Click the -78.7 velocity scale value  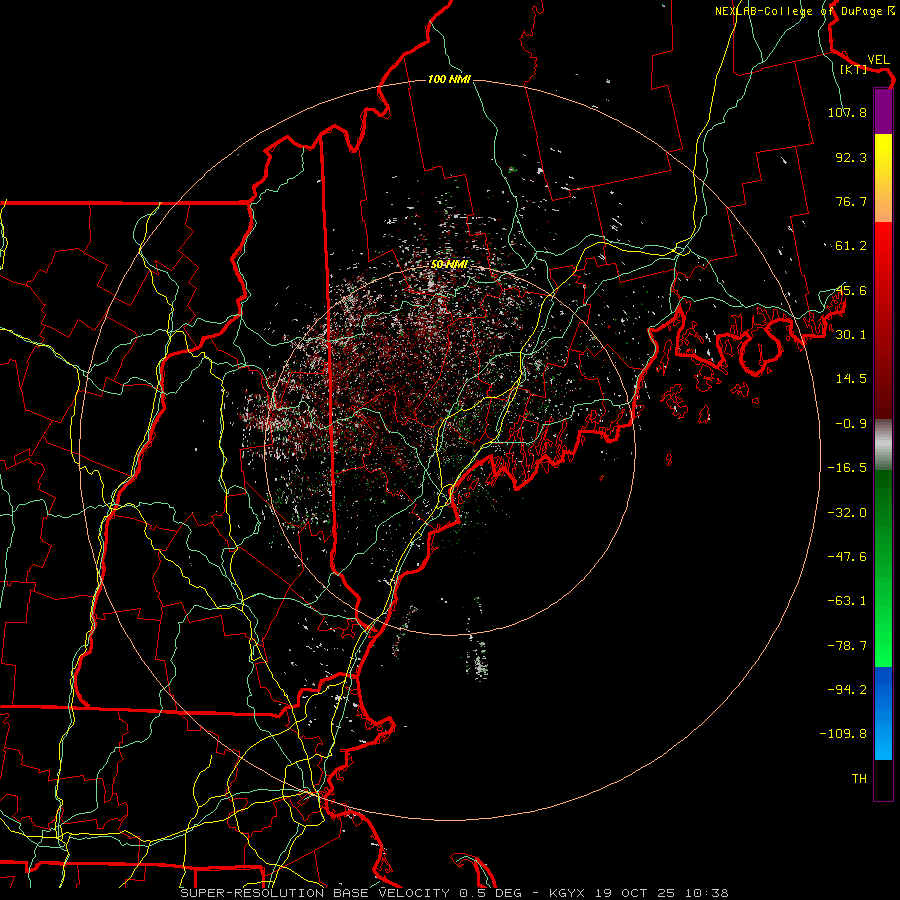(847, 646)
